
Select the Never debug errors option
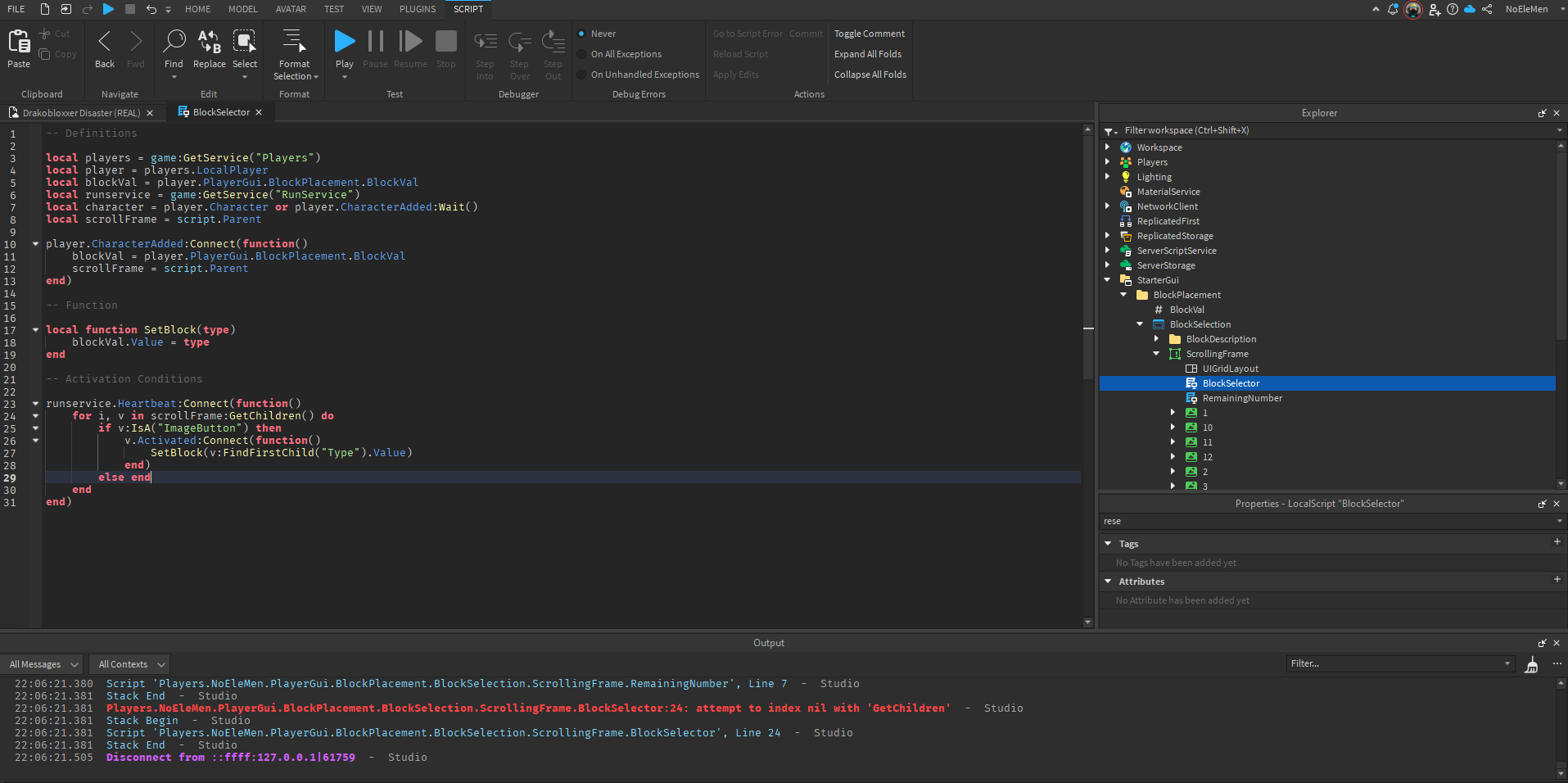tap(582, 34)
